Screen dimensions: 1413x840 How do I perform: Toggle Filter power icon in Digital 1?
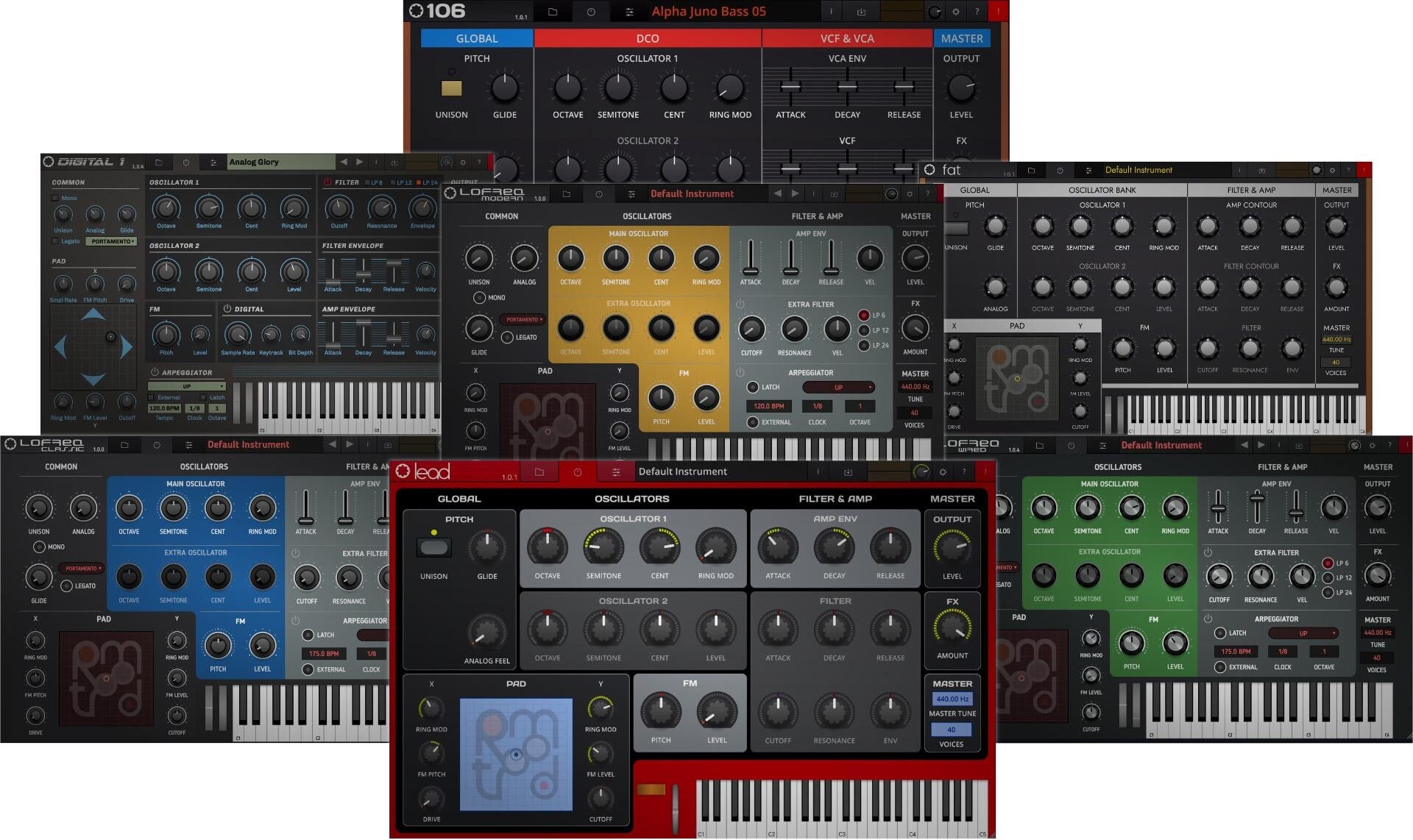click(327, 182)
